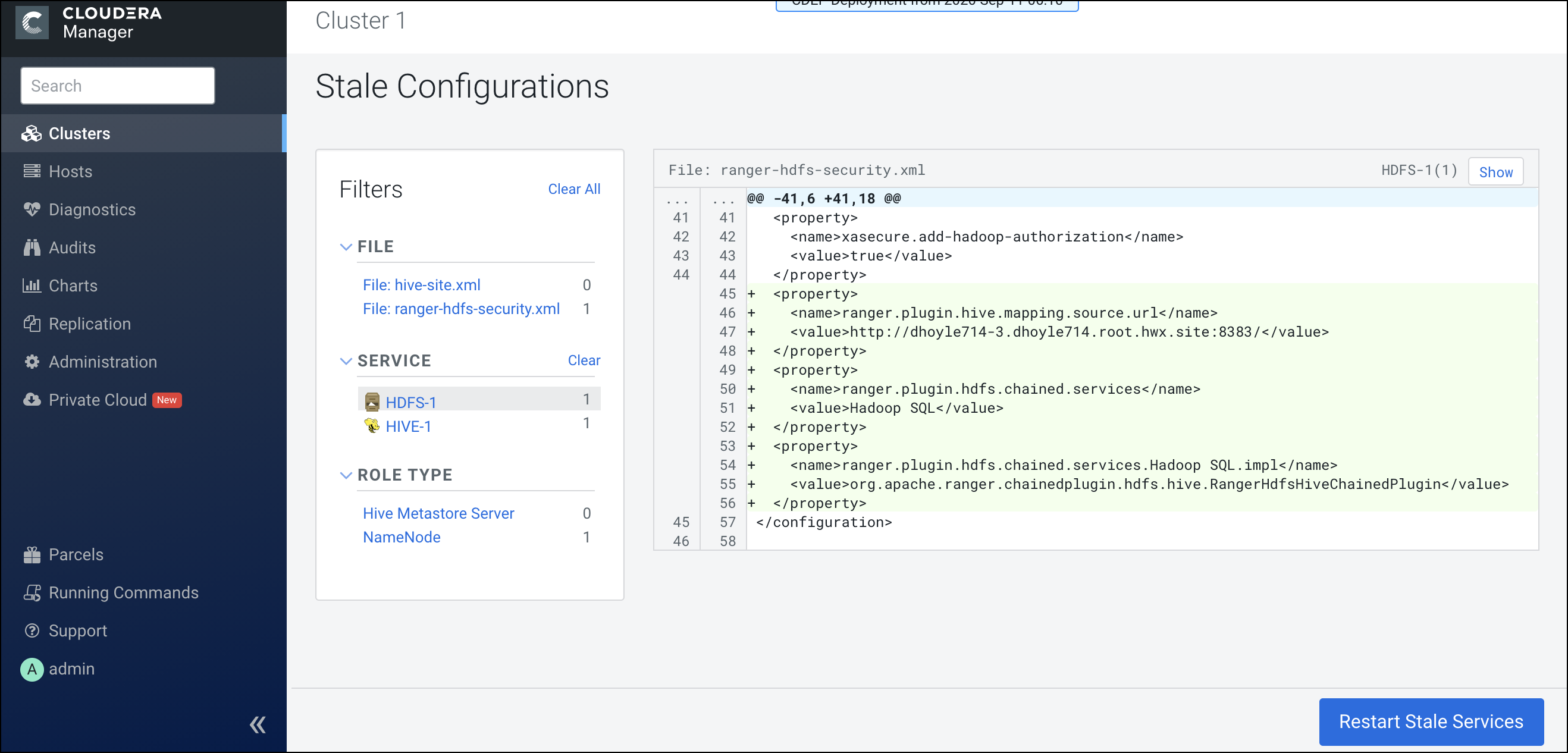Collapse the FILE filter section

(x=346, y=246)
